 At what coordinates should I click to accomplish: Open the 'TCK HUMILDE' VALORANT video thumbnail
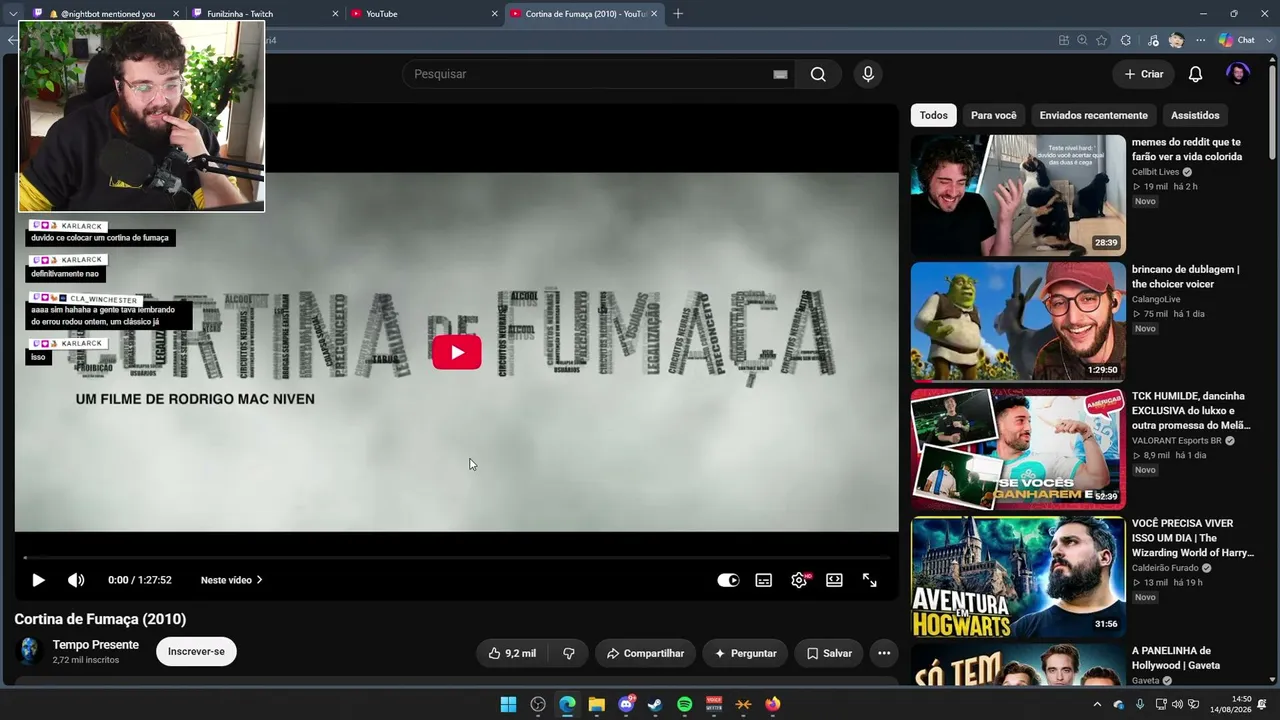click(x=1018, y=449)
